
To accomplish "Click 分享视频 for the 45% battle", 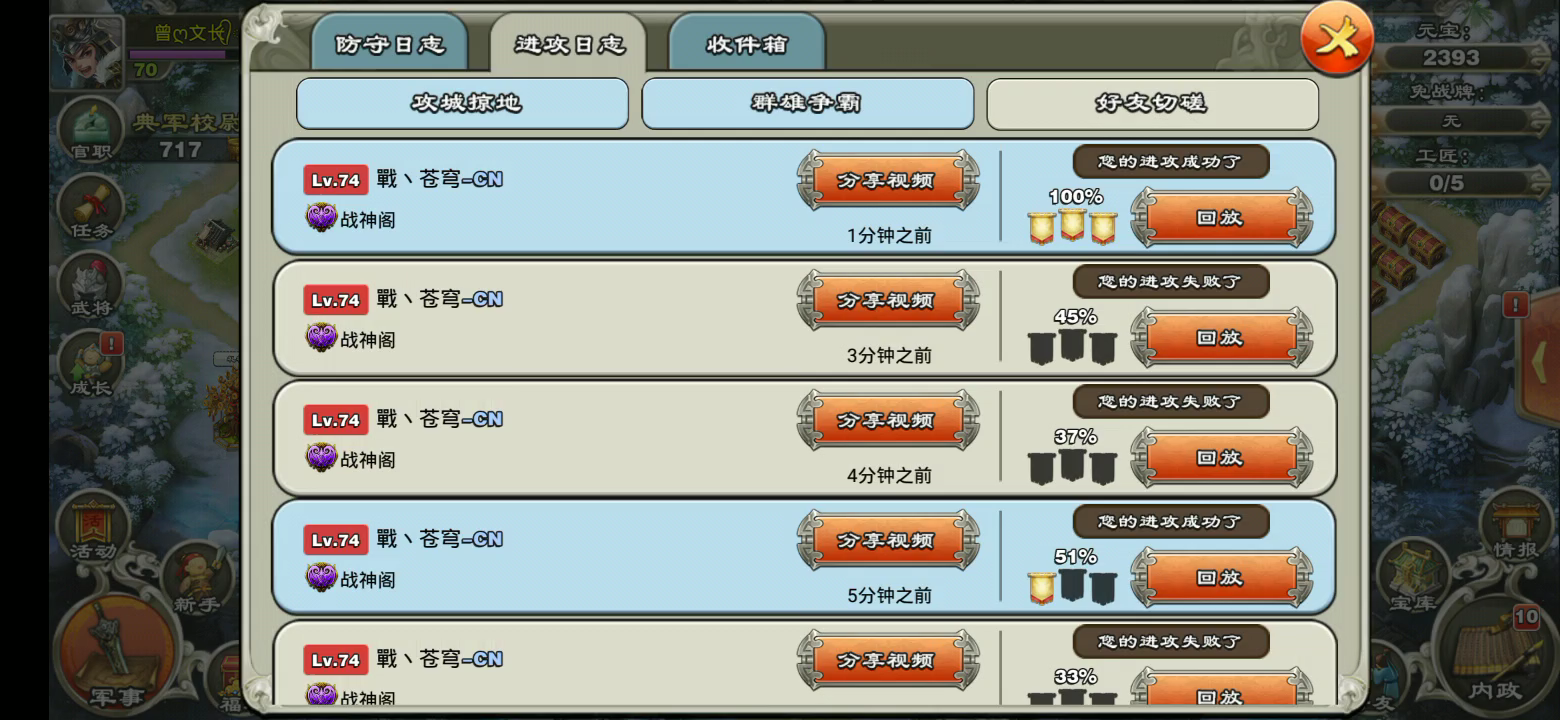I will 887,300.
